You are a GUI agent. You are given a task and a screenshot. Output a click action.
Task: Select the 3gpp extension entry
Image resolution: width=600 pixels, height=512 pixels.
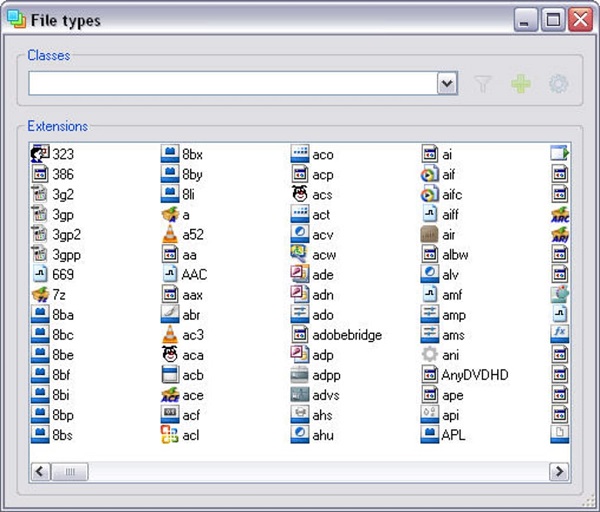tap(65, 254)
